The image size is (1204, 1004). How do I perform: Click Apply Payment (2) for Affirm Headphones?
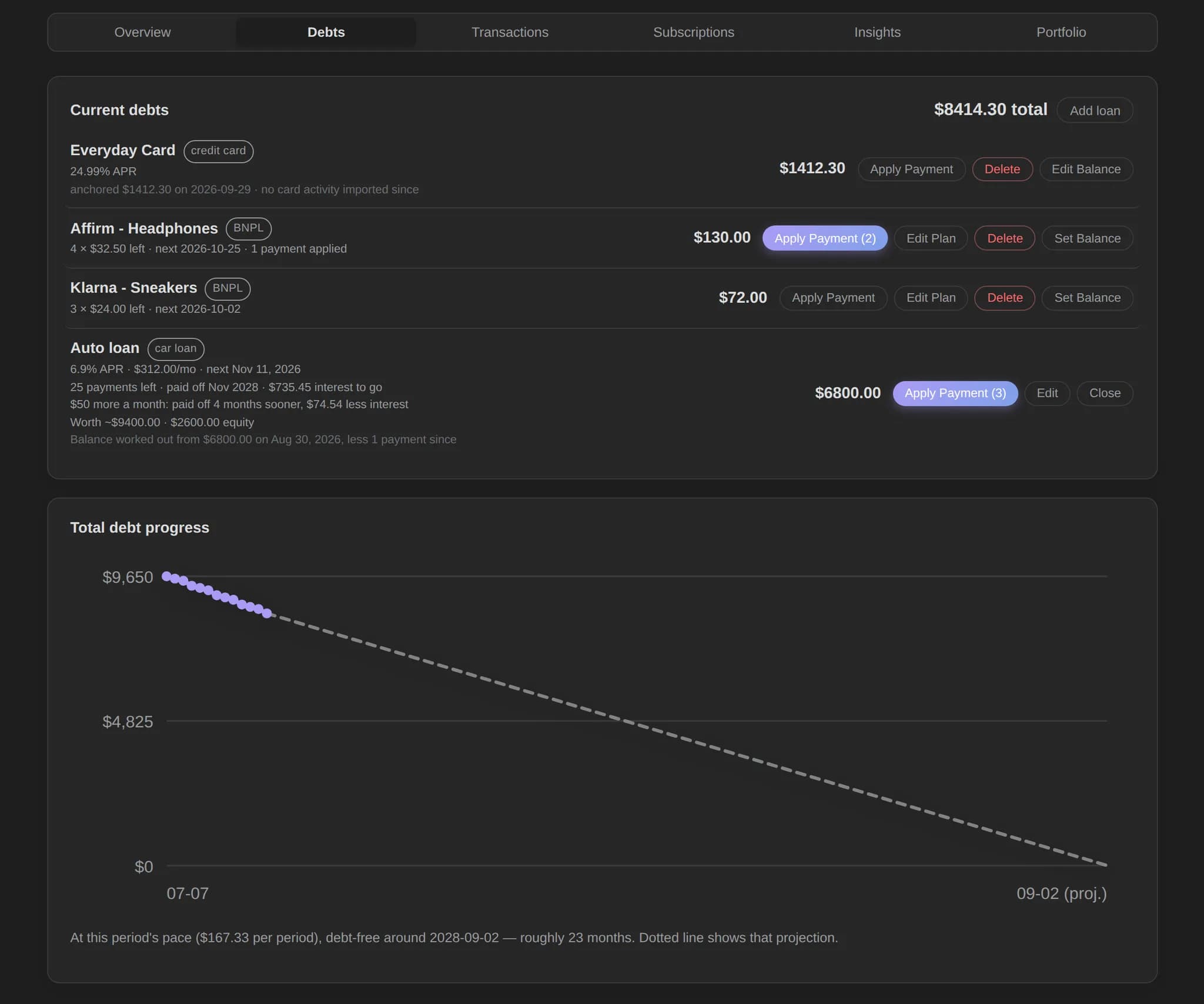[x=825, y=238]
